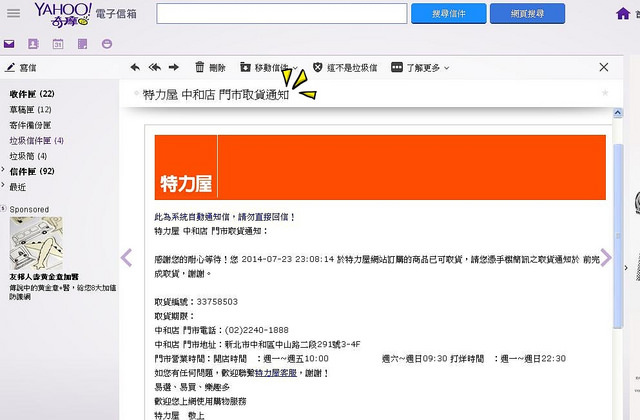Close the message with X icon
Screen dimensions: 640x420
point(604,67)
